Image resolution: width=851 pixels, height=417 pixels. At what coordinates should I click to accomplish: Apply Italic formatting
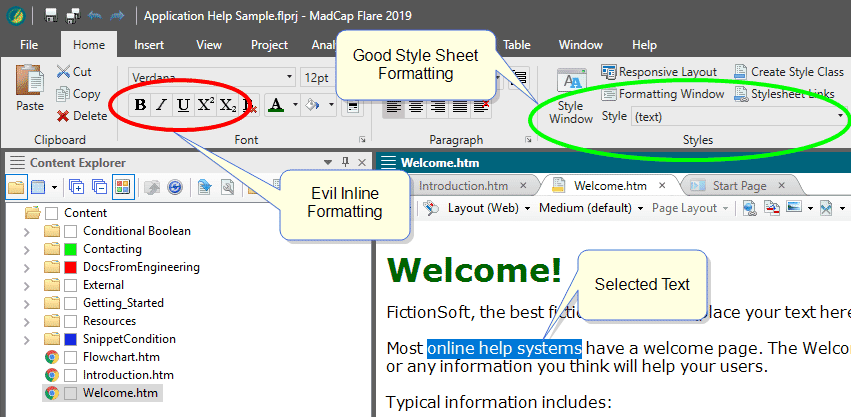[x=161, y=105]
